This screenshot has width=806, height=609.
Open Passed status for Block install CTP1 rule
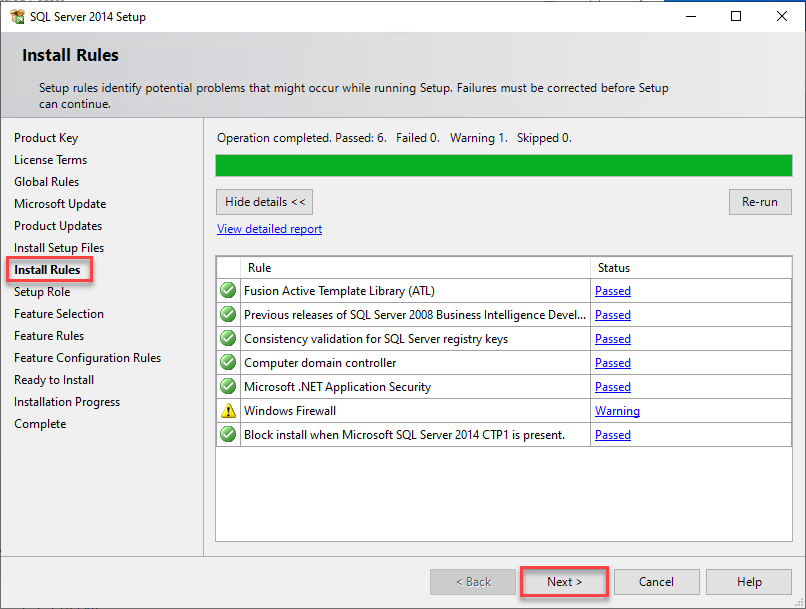point(613,435)
